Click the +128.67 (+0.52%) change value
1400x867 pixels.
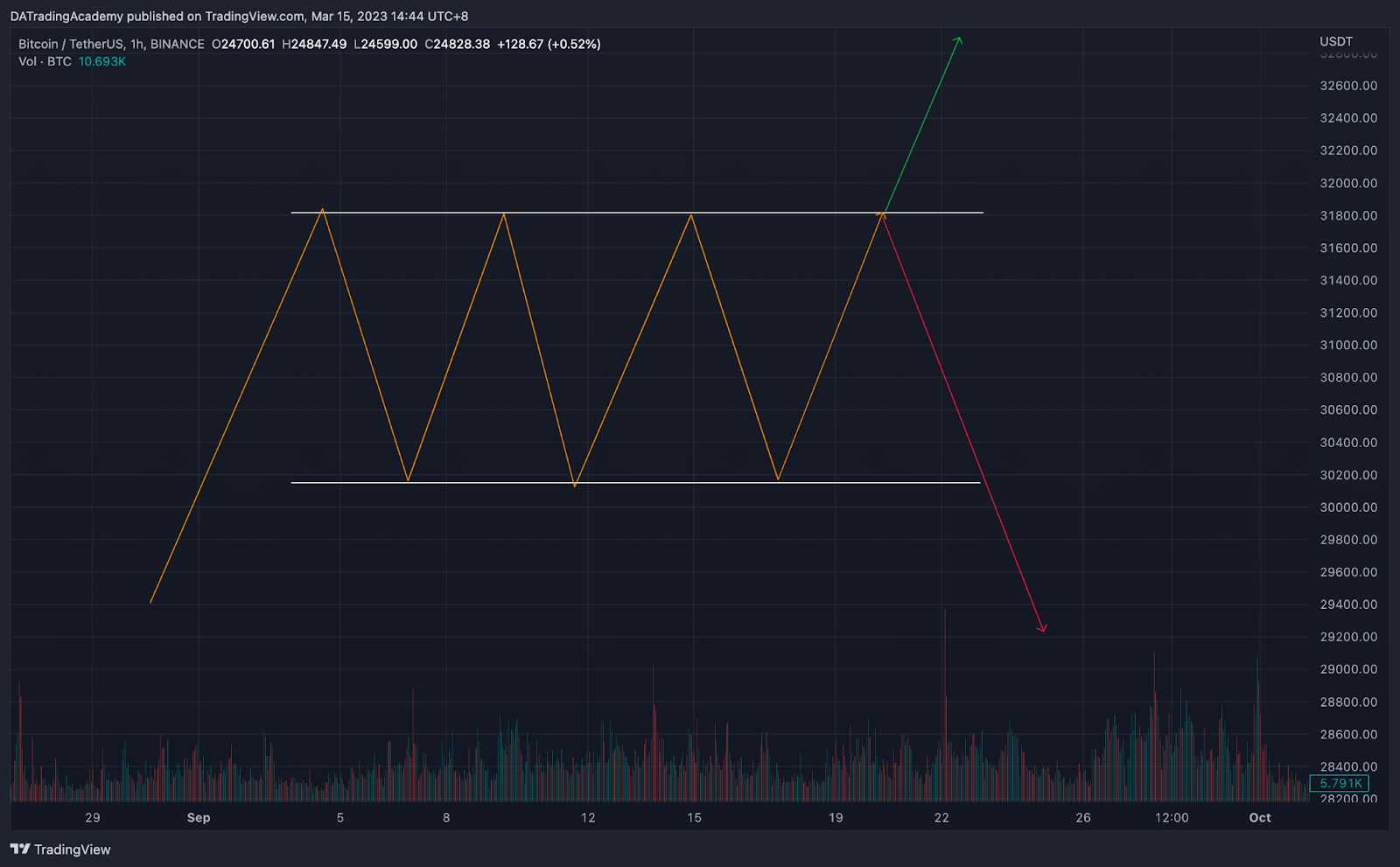coord(549,44)
